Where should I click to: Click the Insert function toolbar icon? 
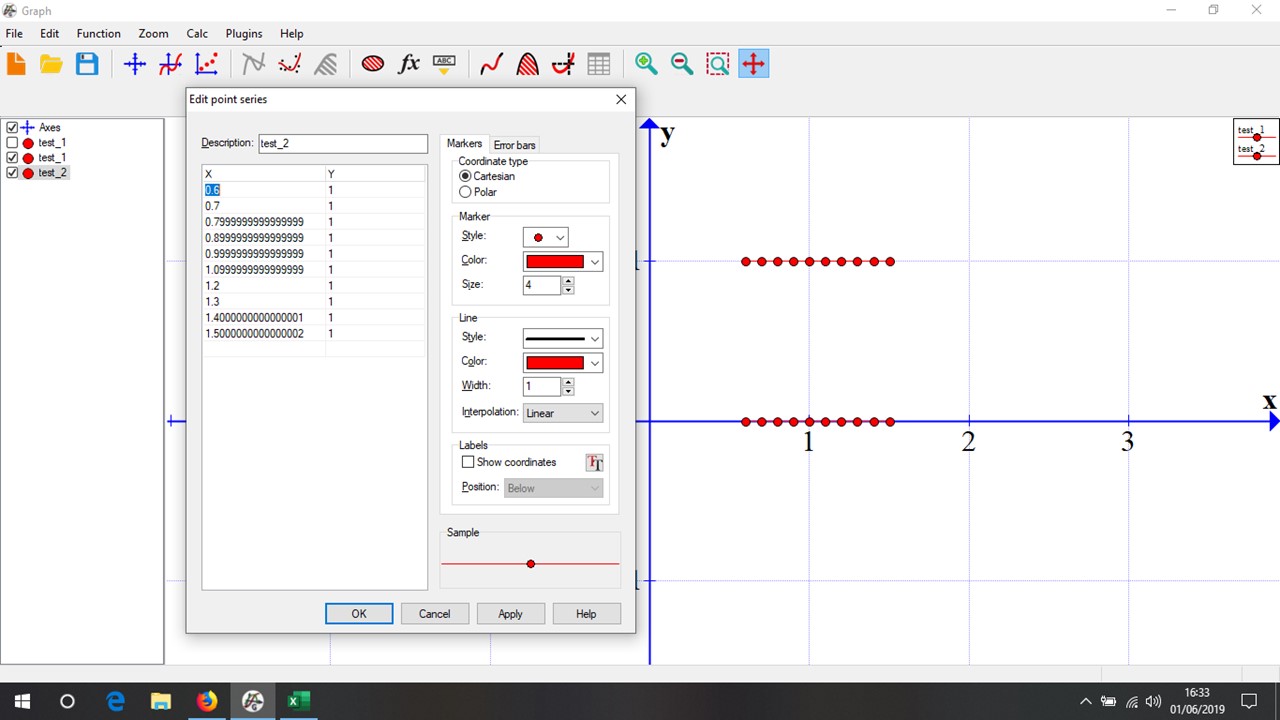pos(171,64)
